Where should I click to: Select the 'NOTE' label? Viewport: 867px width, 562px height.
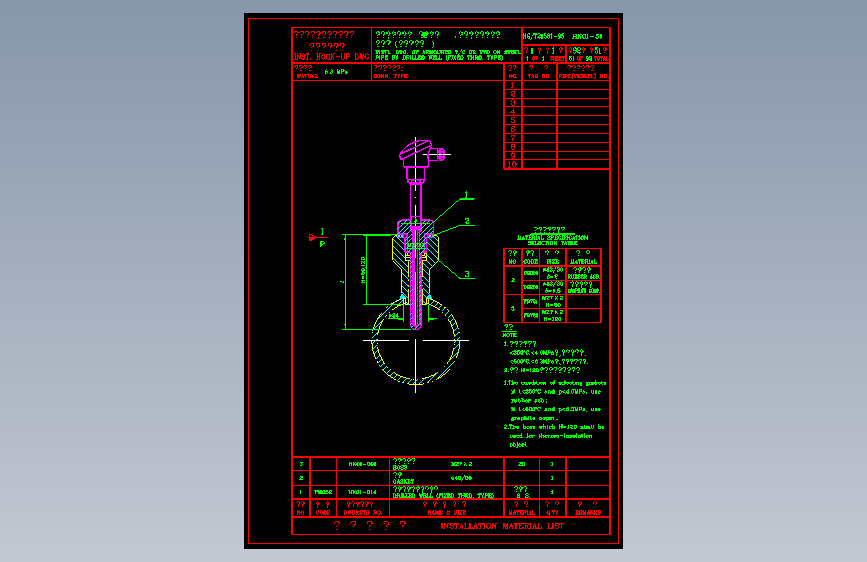tap(509, 335)
